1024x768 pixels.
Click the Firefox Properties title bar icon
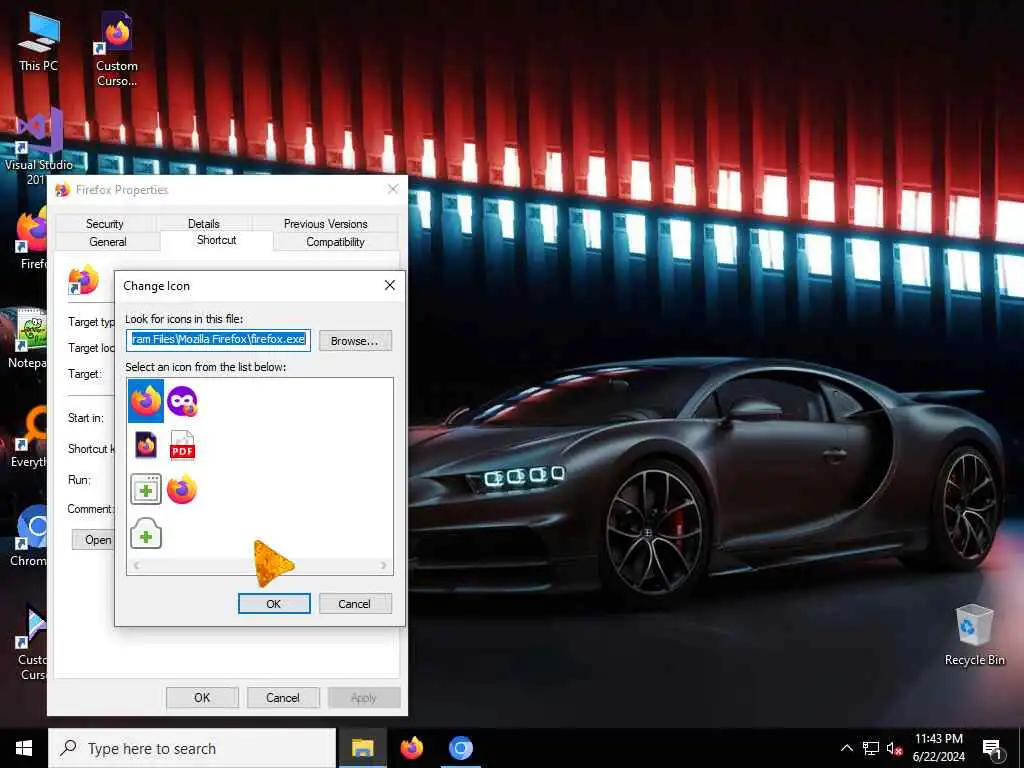click(63, 189)
